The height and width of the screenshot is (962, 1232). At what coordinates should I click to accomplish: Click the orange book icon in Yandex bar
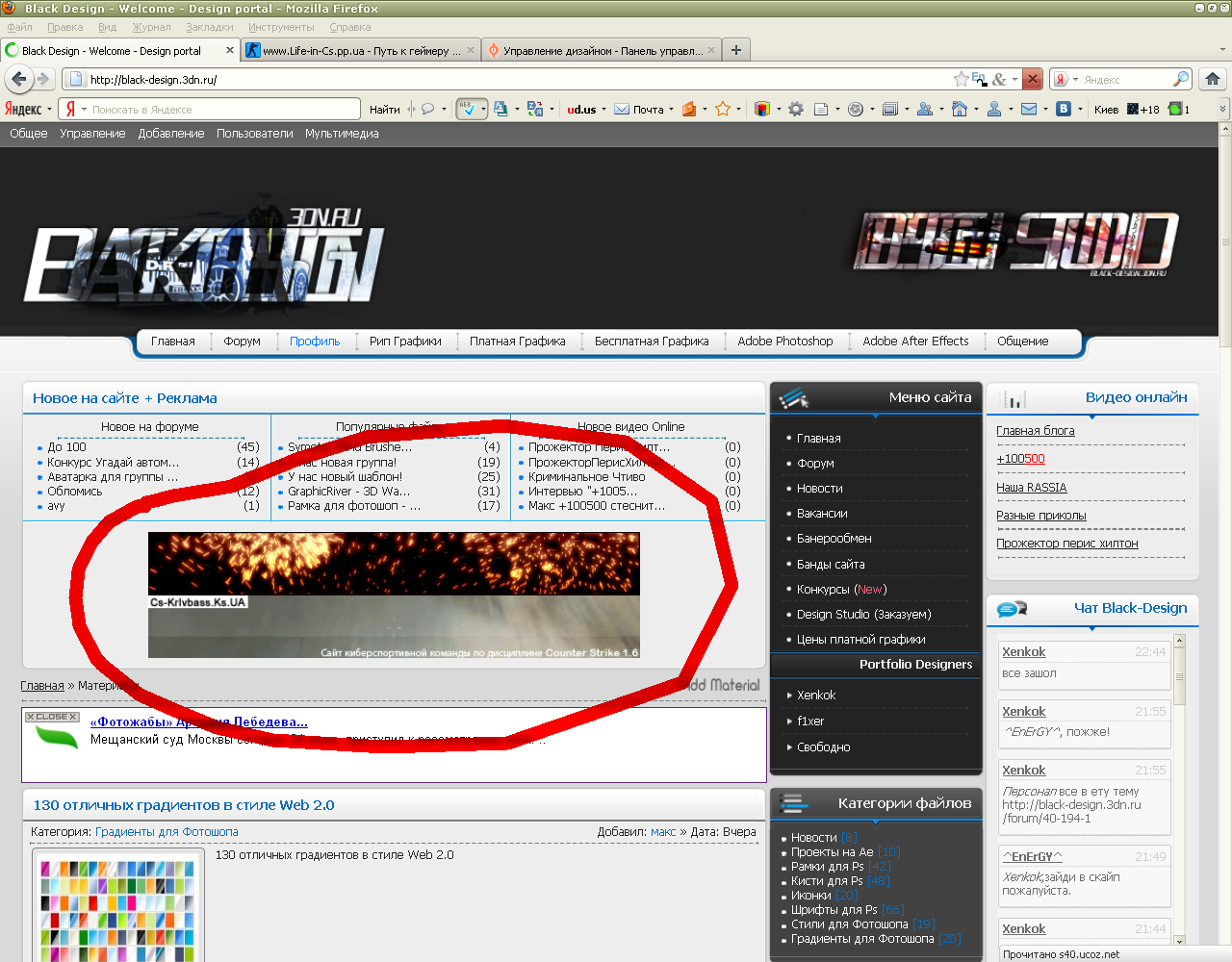coord(689,109)
